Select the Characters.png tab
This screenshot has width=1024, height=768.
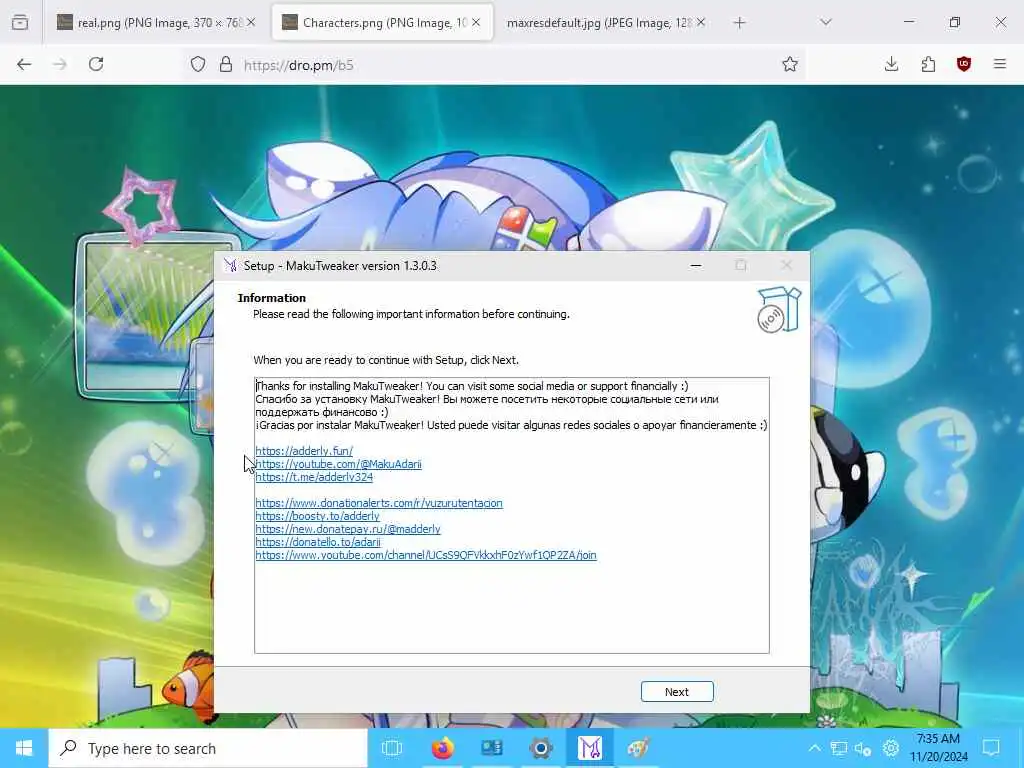tap(382, 23)
